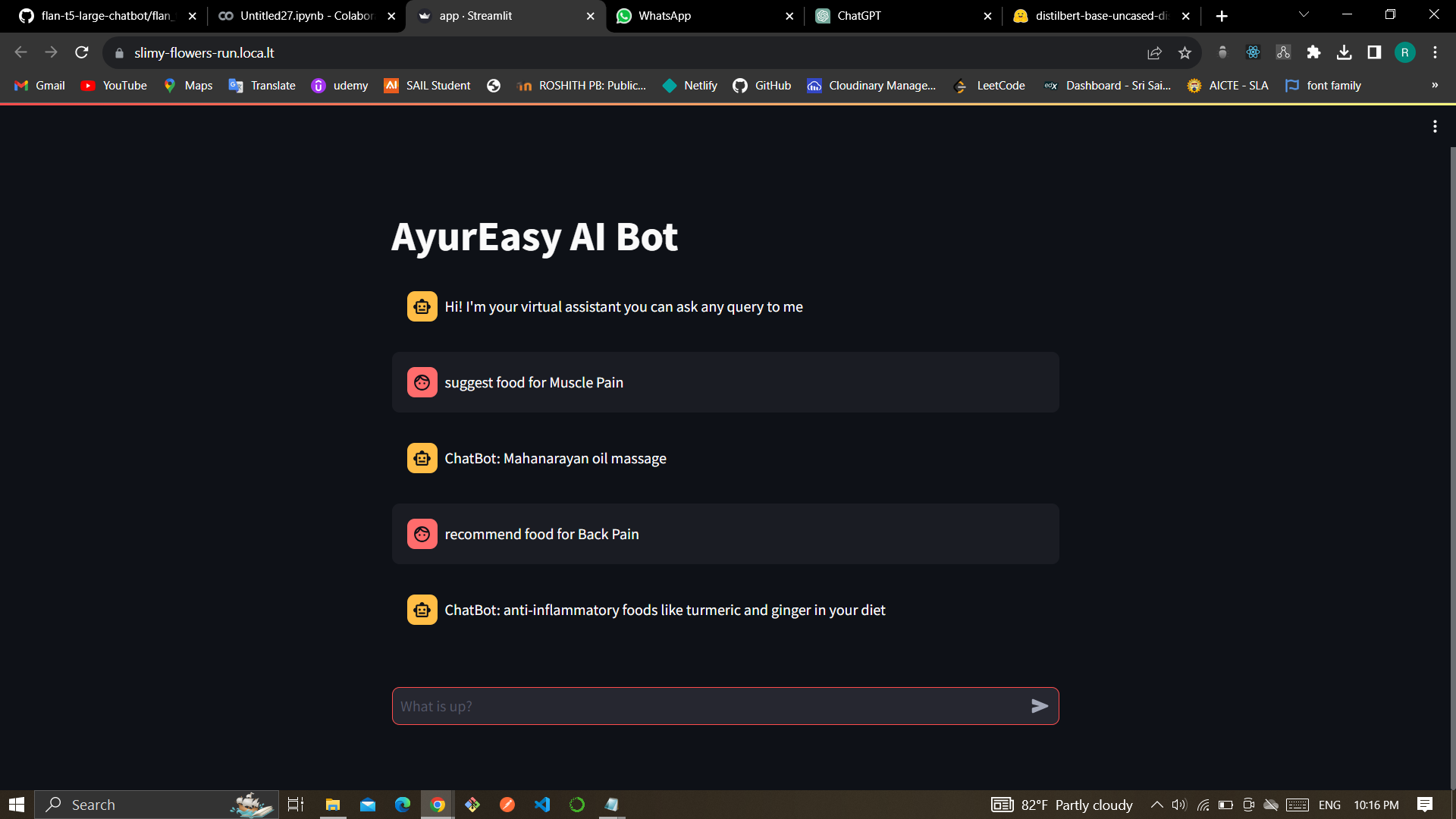The height and width of the screenshot is (819, 1456).
Task: Expand the bookmarks bar overflow chevron
Action: [x=1435, y=86]
